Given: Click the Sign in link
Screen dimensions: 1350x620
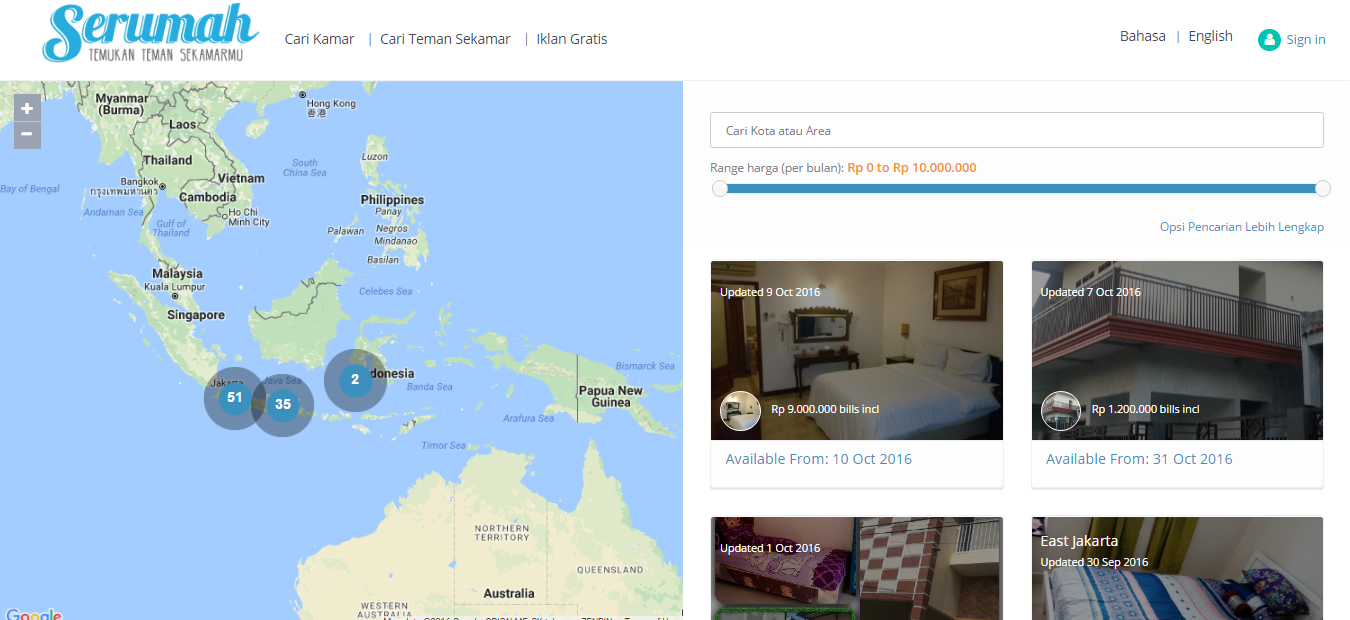Looking at the screenshot, I should click(x=1306, y=40).
